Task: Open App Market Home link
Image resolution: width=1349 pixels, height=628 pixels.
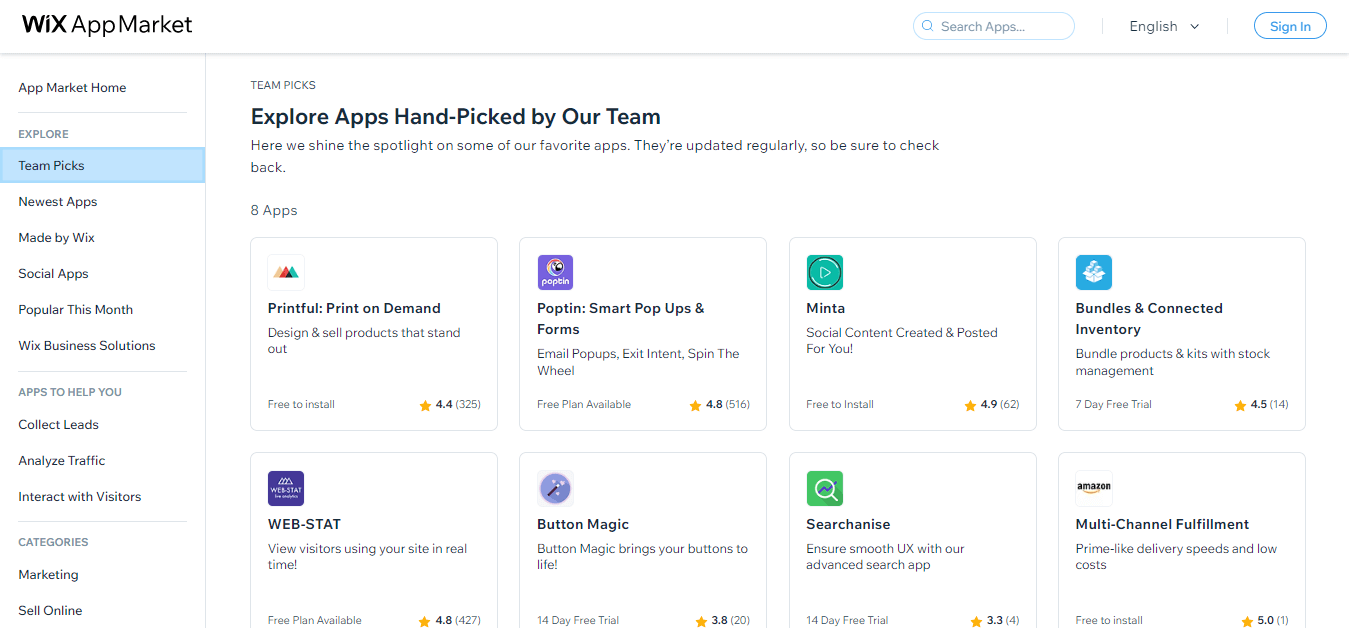Action: 72,88
